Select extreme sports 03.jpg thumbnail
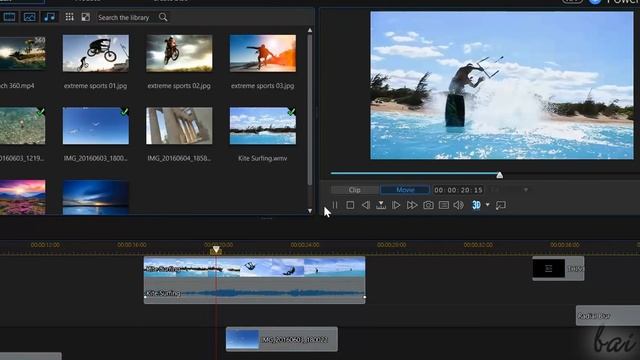The image size is (640, 360). point(263,53)
